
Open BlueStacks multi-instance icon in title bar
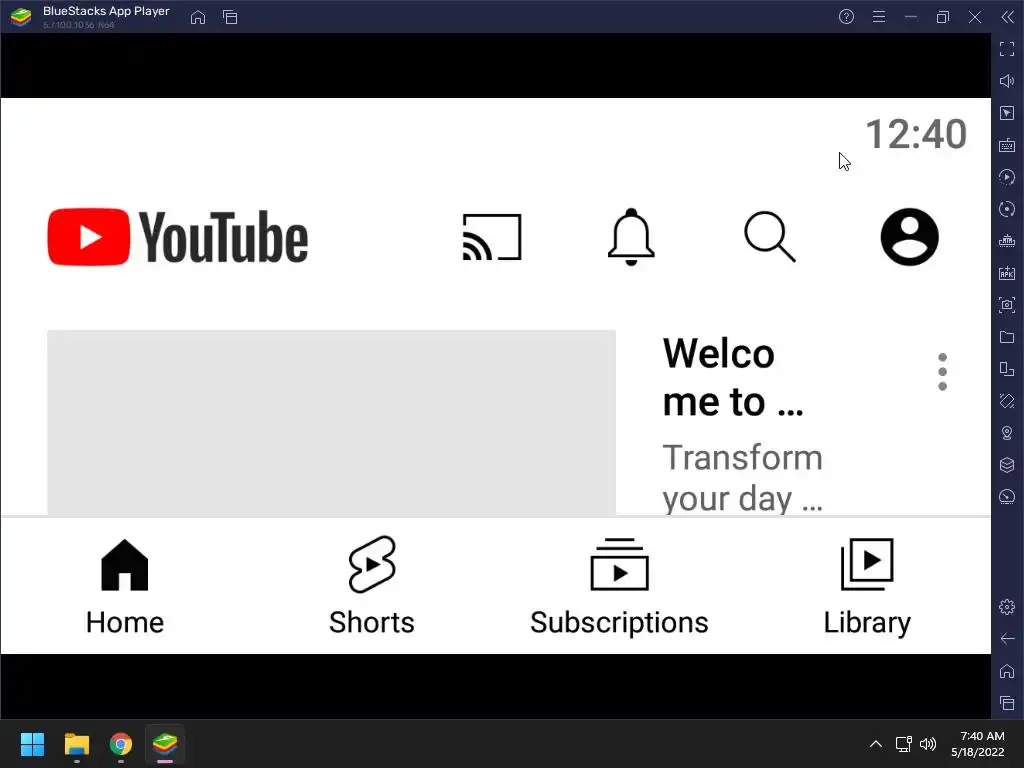230,17
